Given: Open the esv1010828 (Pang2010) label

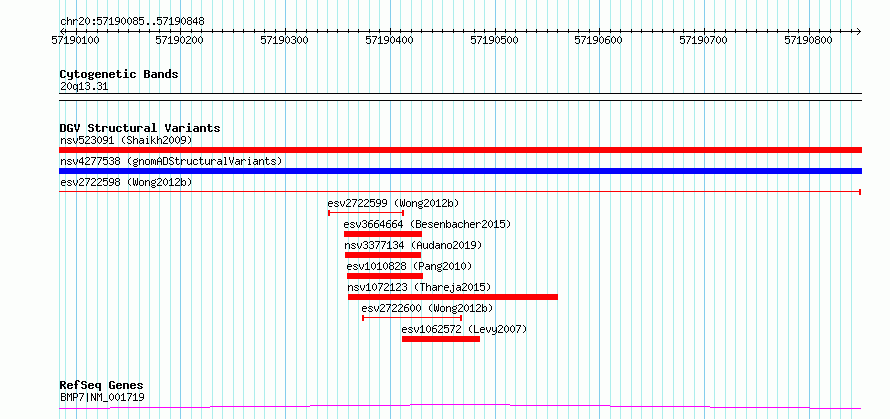Looking at the screenshot, I should coord(409,266).
